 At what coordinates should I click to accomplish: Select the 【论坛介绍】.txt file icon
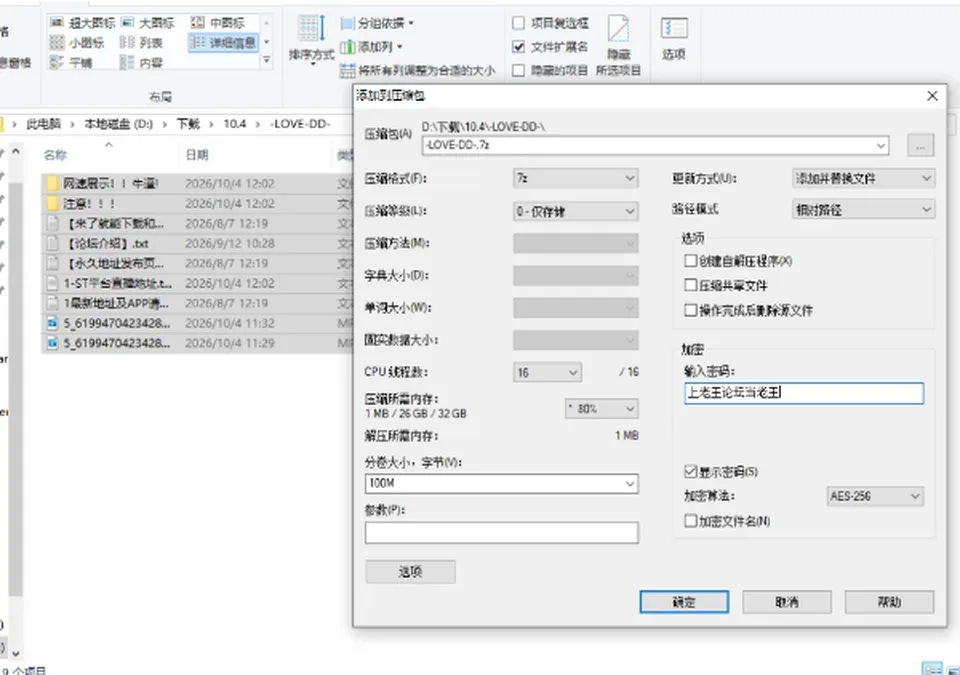pyautogui.click(x=53, y=243)
